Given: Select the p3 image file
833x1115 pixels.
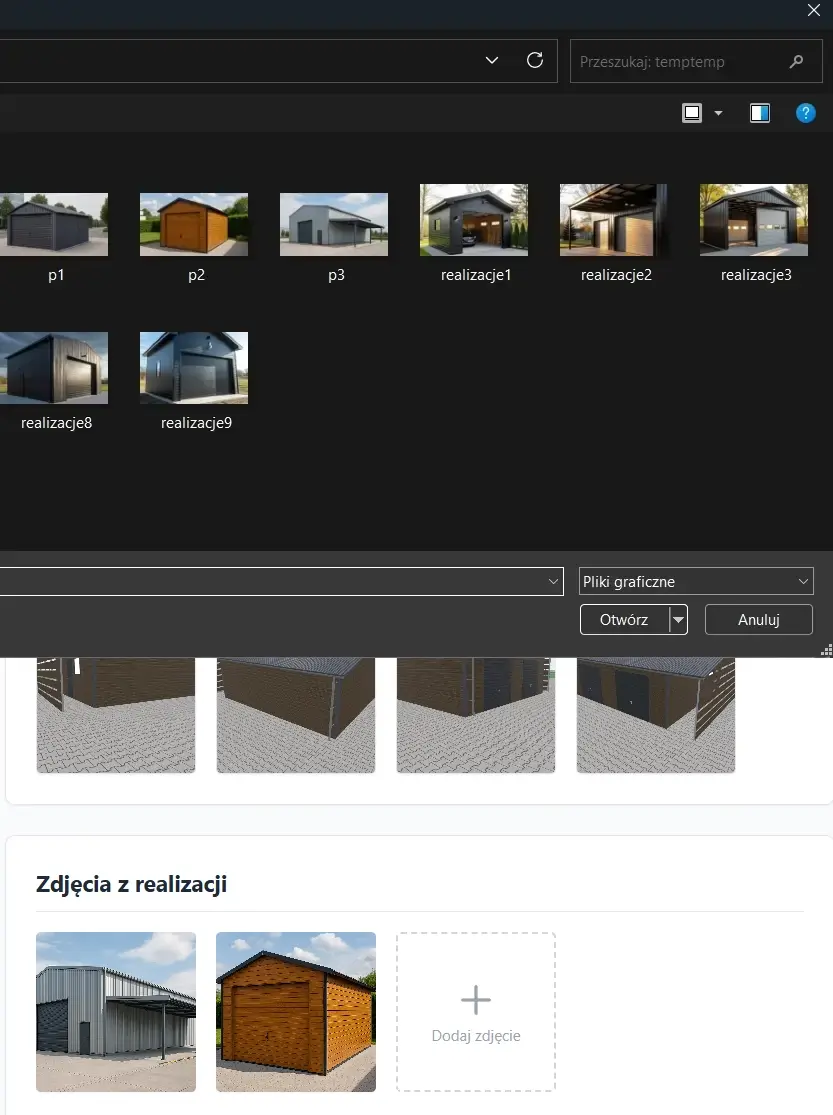Looking at the screenshot, I should 334,238.
